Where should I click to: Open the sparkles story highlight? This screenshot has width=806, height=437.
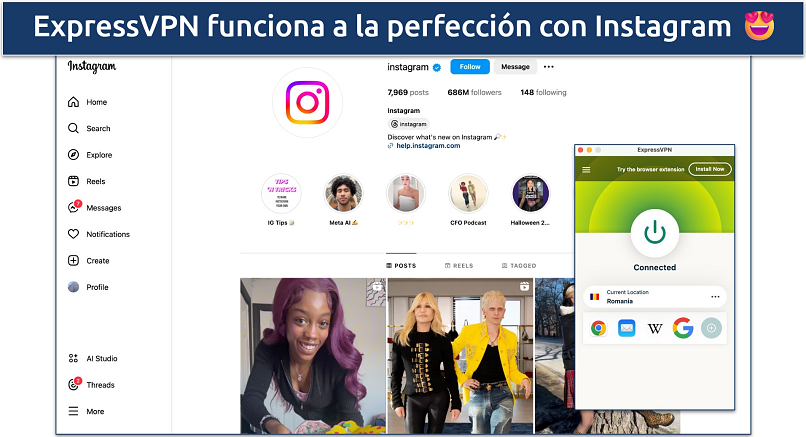(x=406, y=193)
